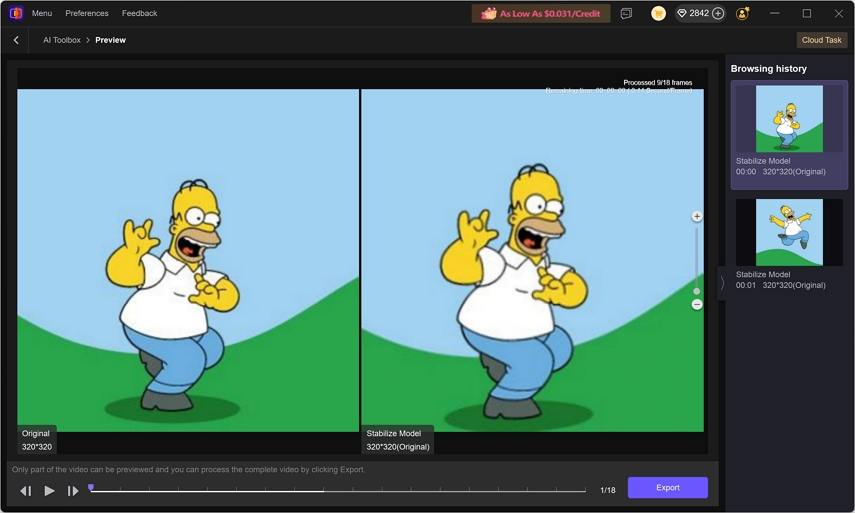Select the 00:00 Stabilize Model history thumbnail

pos(789,119)
